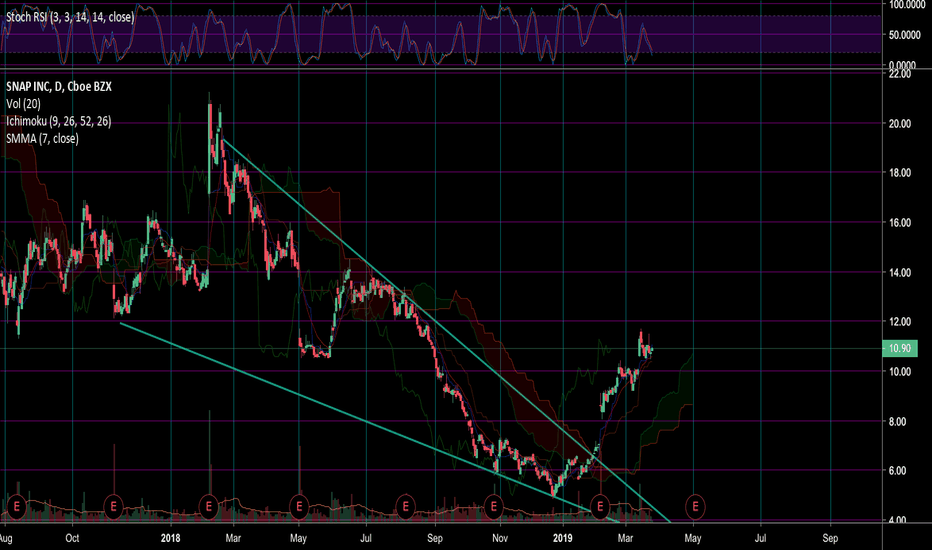Click the 22.00 price axis label
The height and width of the screenshot is (550, 932).
(900, 74)
